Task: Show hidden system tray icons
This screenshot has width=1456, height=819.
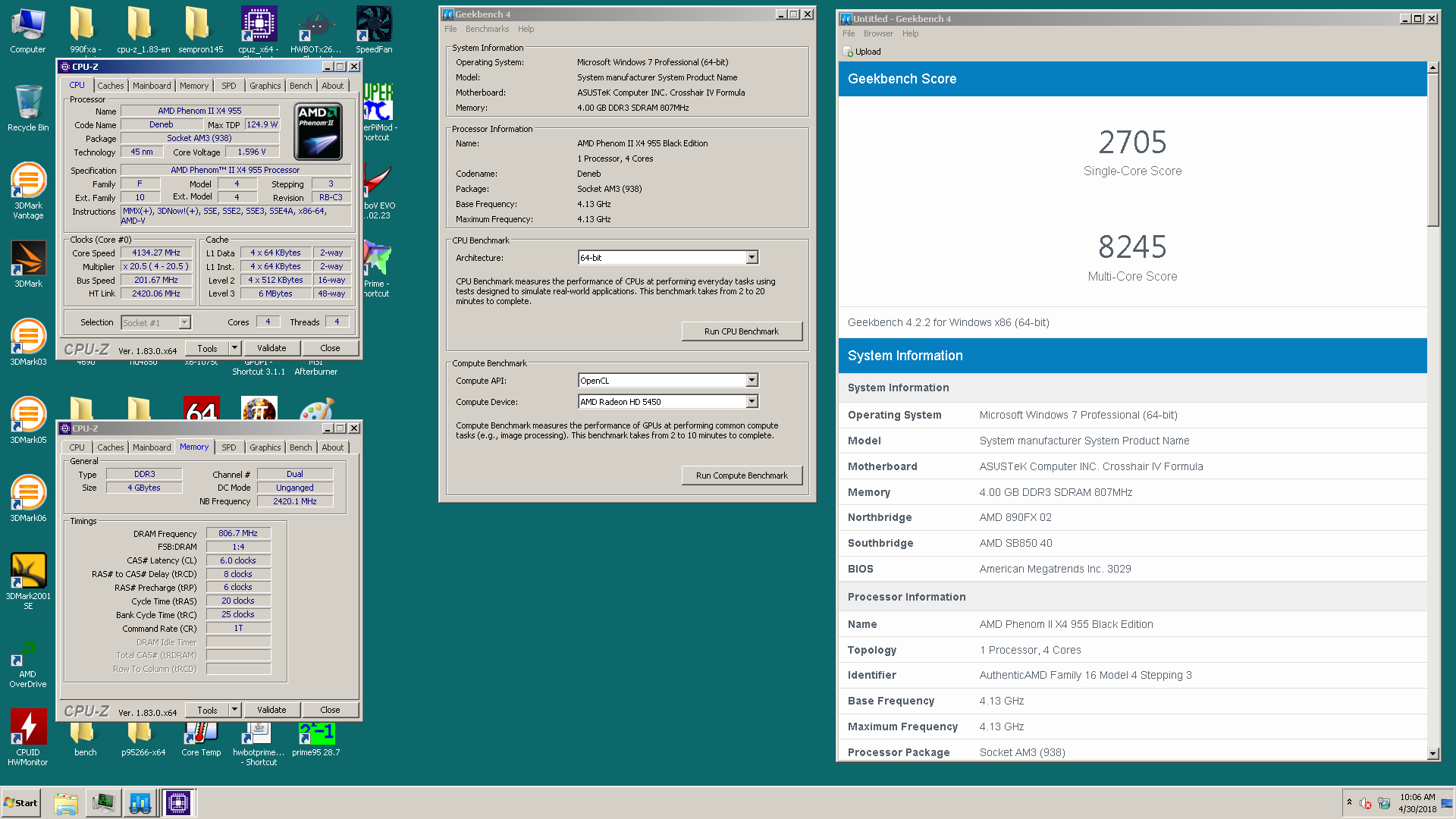Action: 1349,802
